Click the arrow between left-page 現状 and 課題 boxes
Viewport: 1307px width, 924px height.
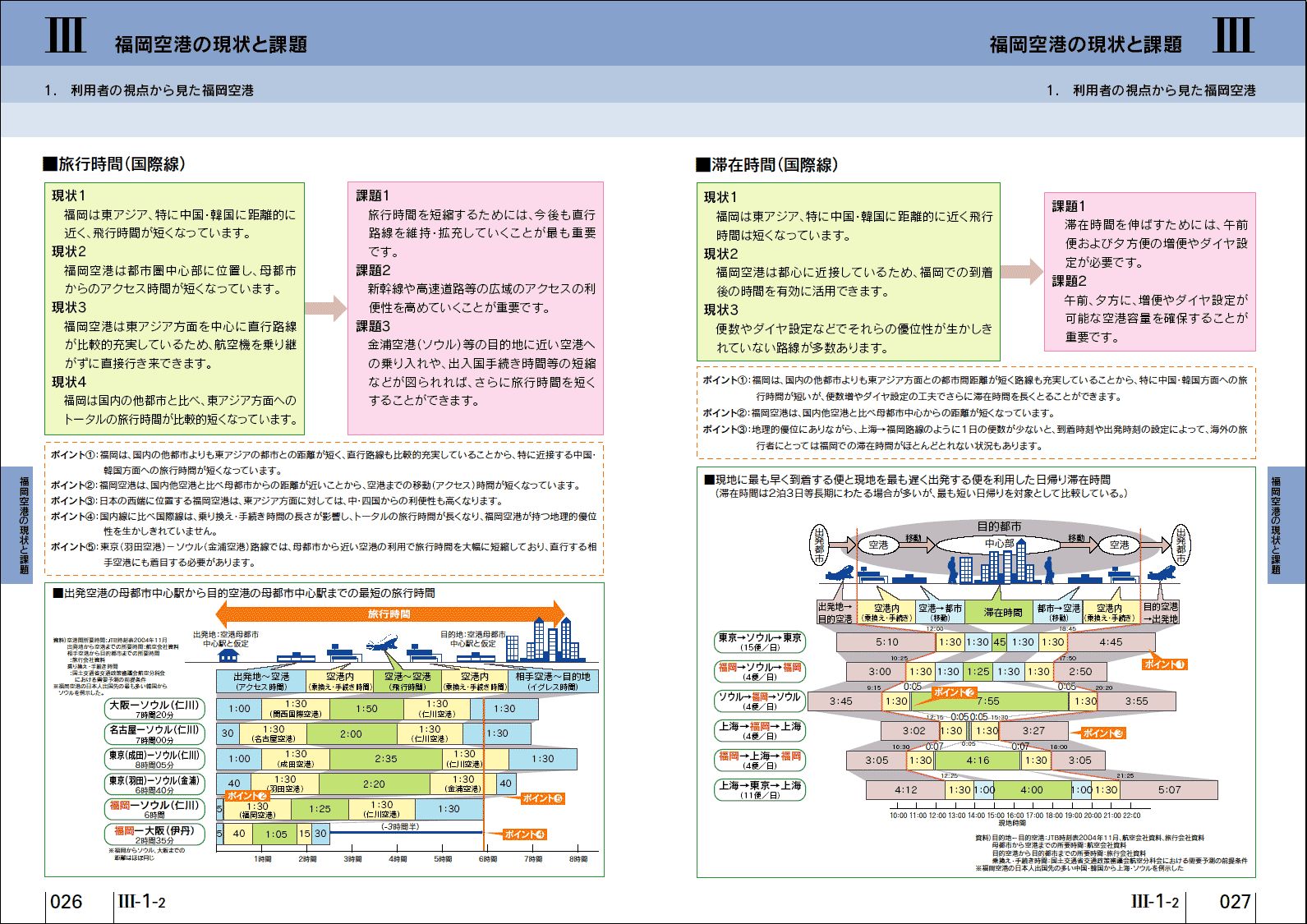pos(326,308)
